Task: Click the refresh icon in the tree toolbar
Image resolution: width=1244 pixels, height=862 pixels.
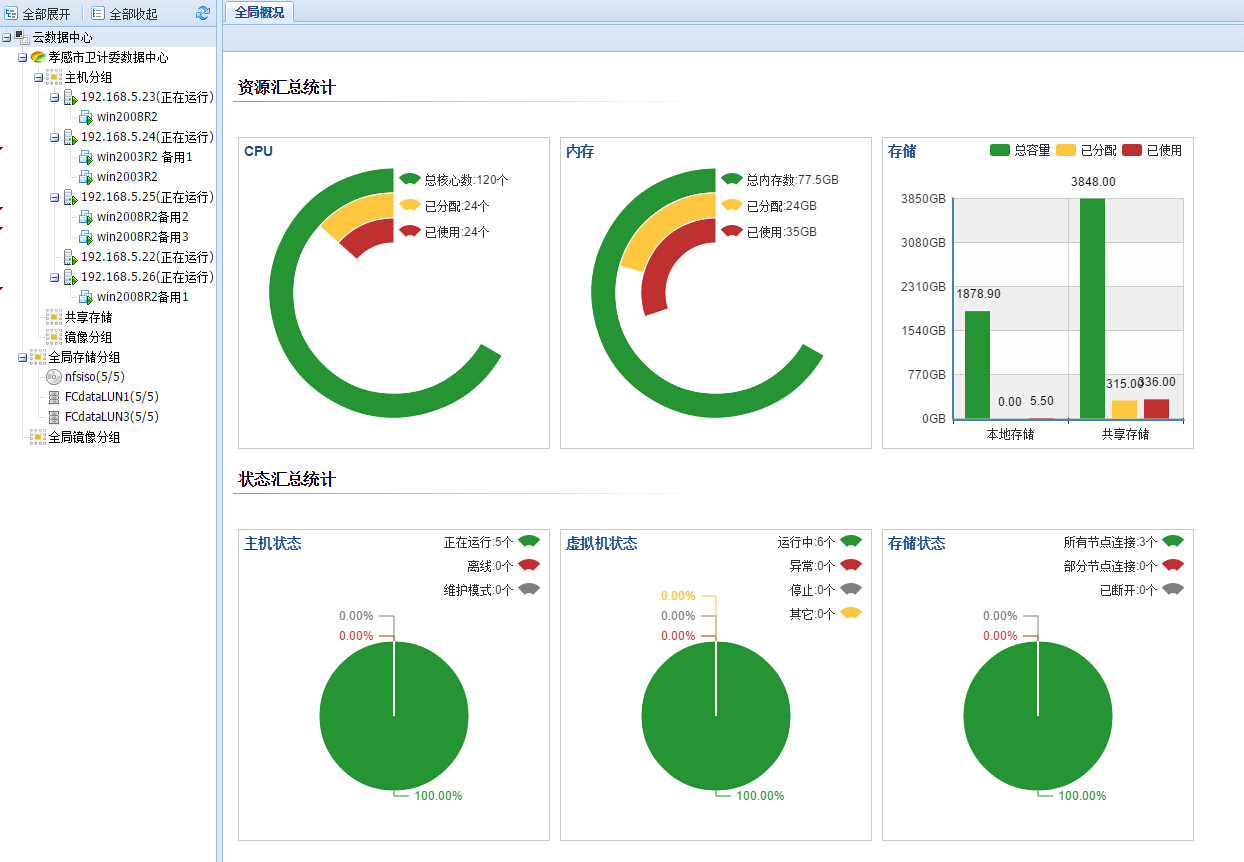Action: click(x=203, y=13)
